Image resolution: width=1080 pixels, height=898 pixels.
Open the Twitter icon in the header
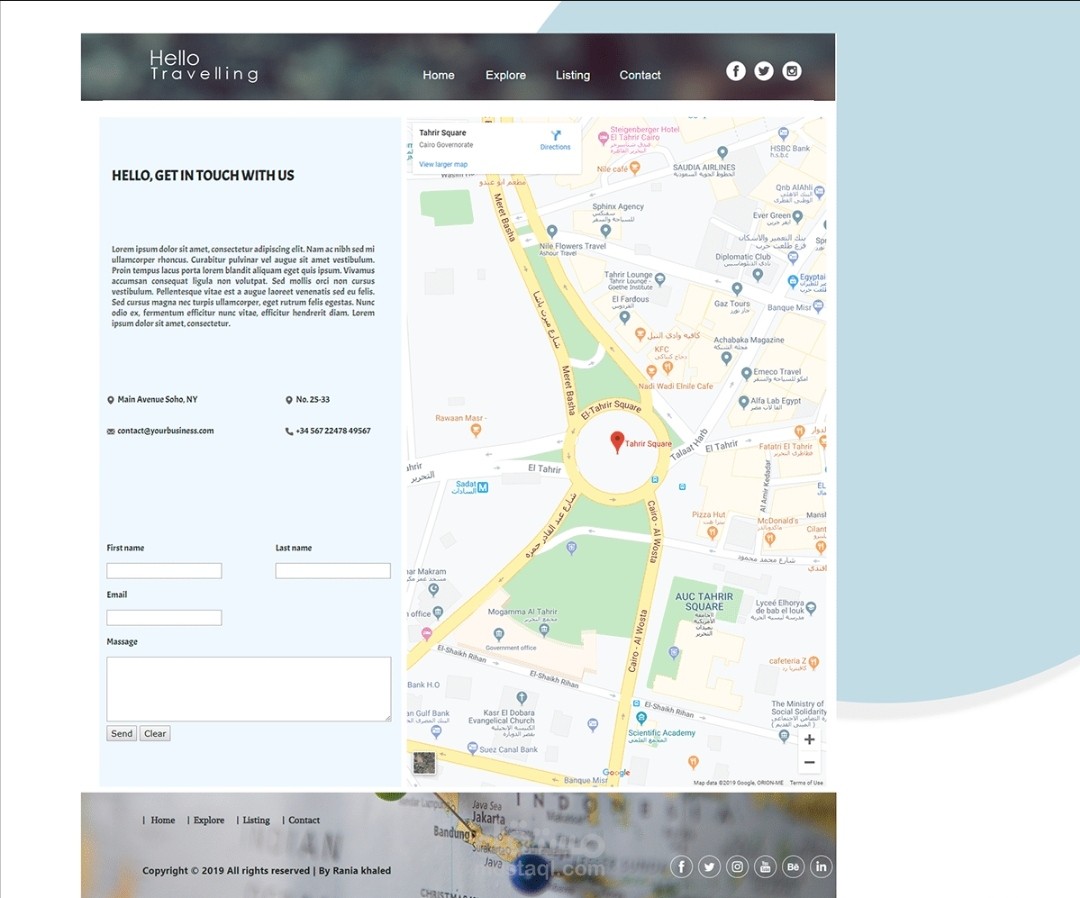764,71
